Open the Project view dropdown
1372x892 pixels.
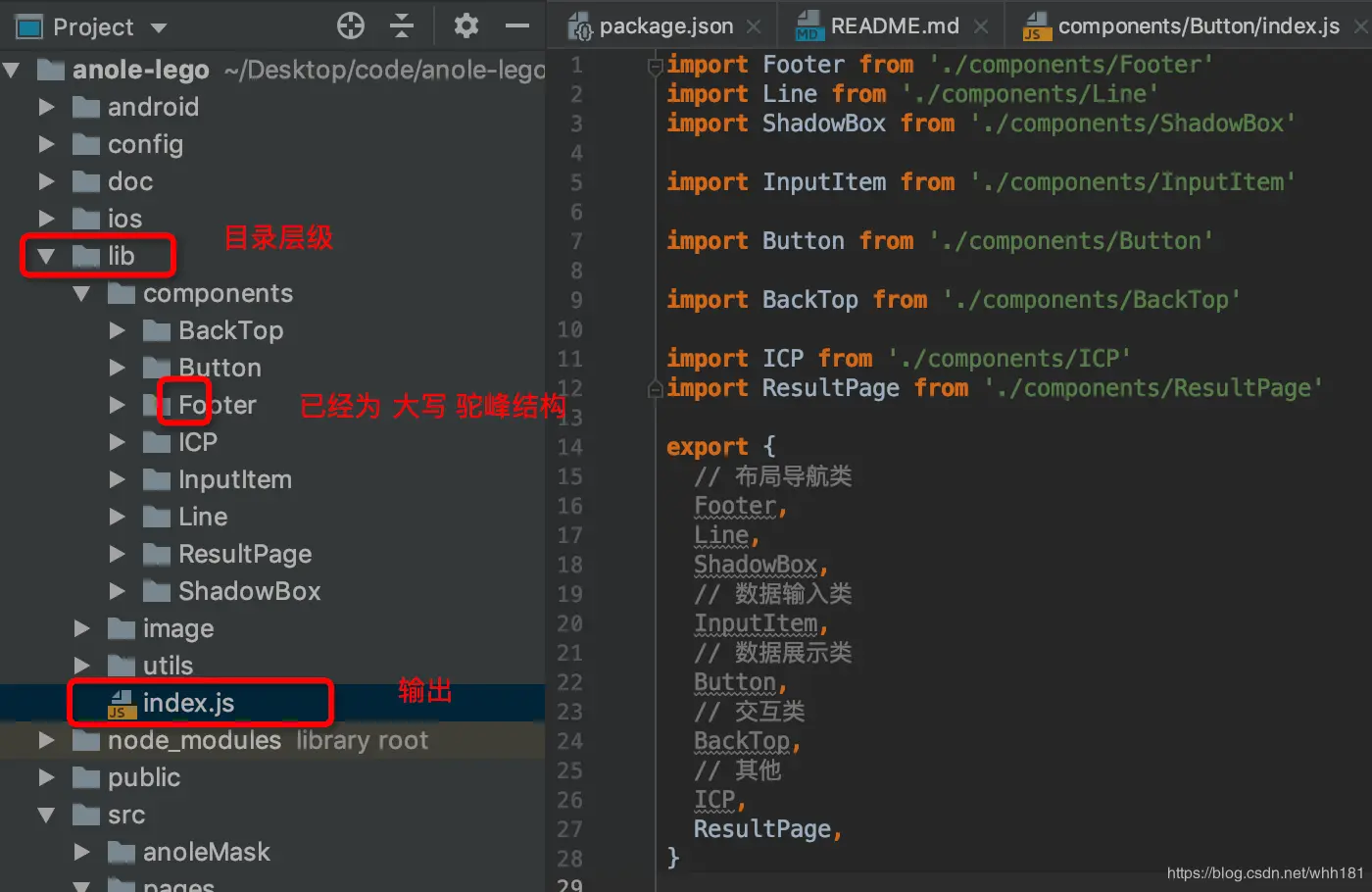click(160, 27)
